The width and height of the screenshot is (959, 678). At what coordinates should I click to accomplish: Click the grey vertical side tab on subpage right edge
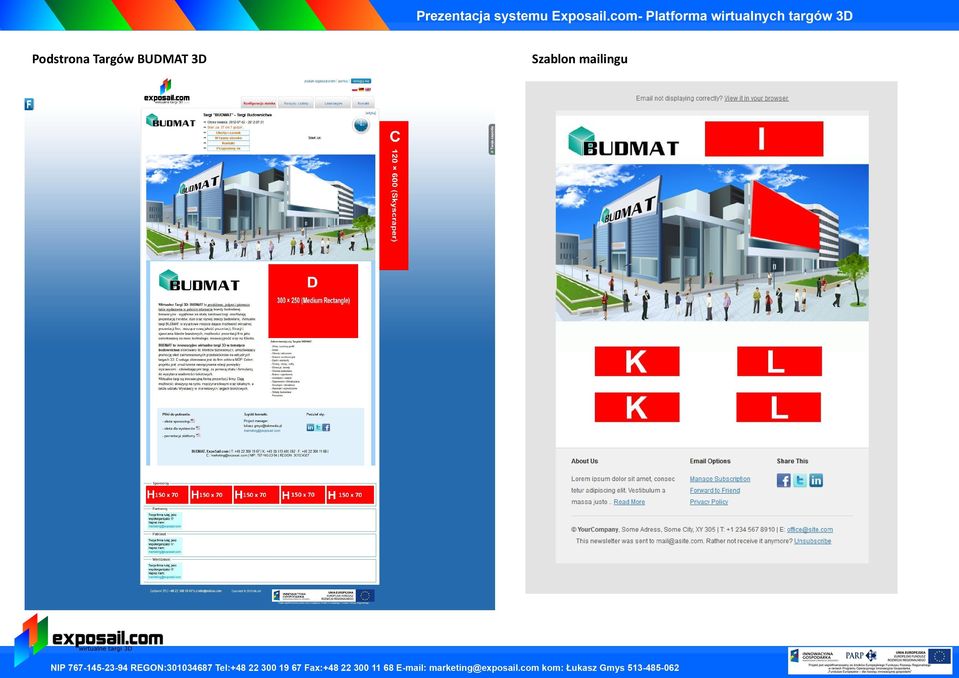[492, 139]
